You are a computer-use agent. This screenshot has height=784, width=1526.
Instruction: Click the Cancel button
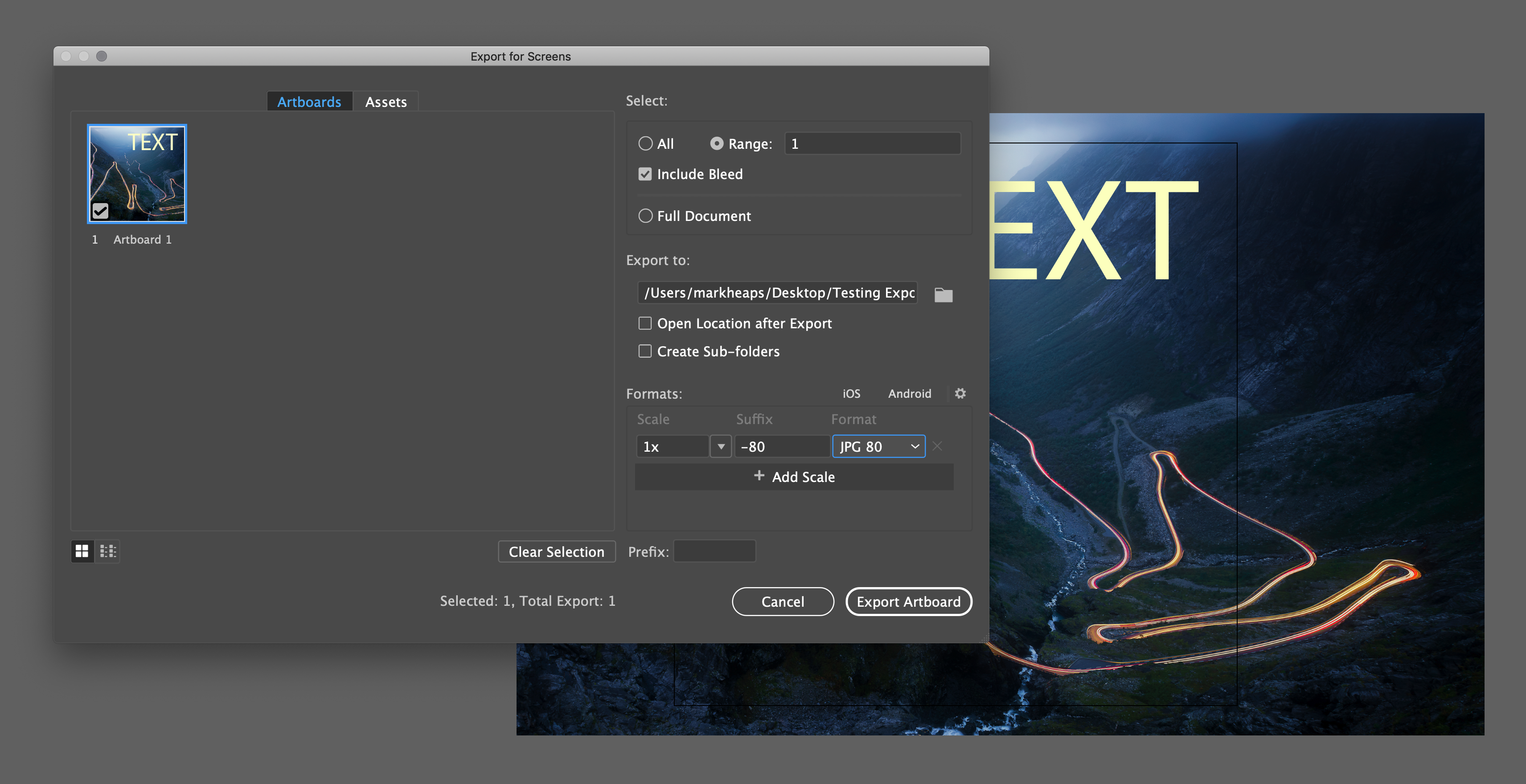(x=783, y=600)
